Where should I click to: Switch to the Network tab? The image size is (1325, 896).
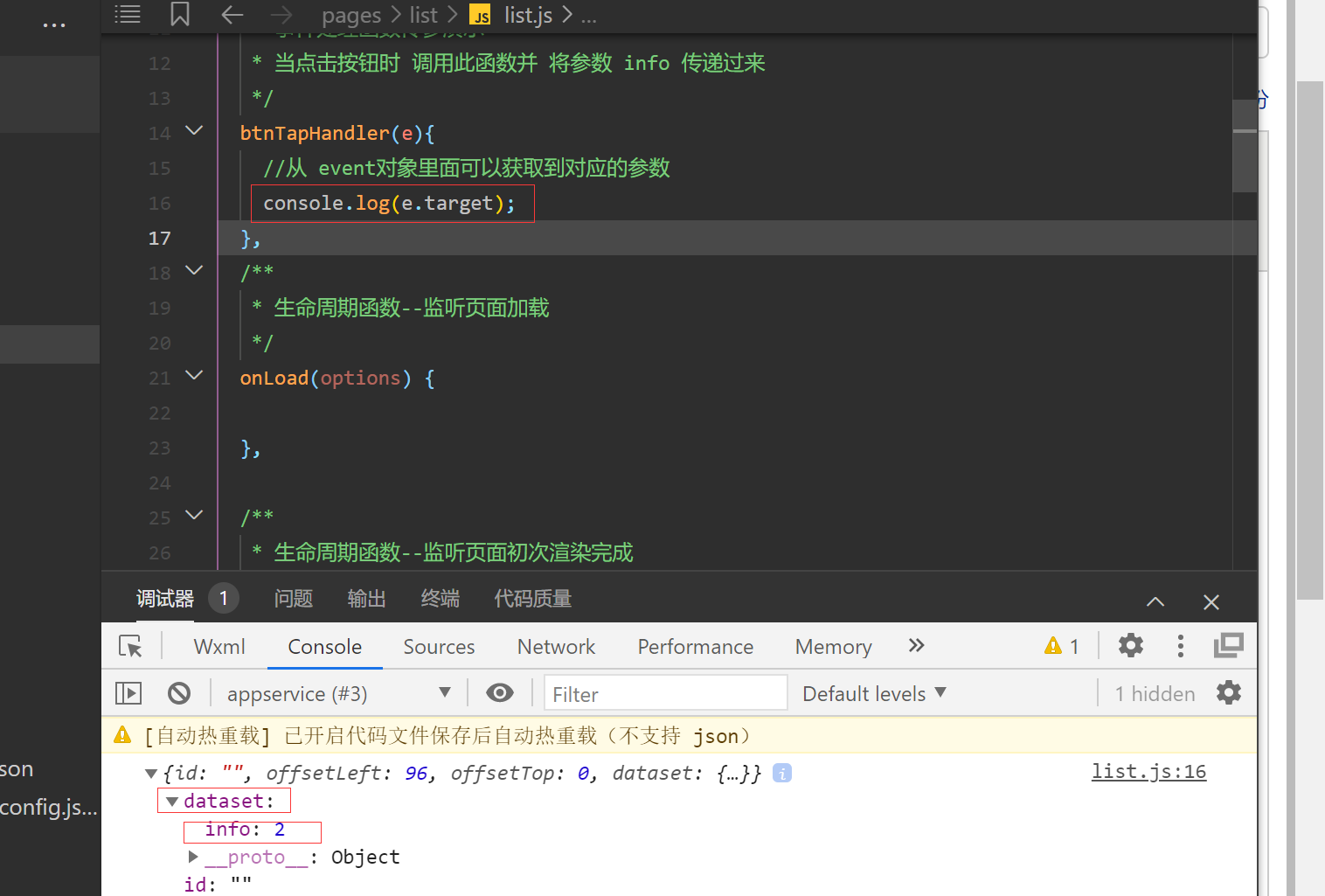pos(556,646)
